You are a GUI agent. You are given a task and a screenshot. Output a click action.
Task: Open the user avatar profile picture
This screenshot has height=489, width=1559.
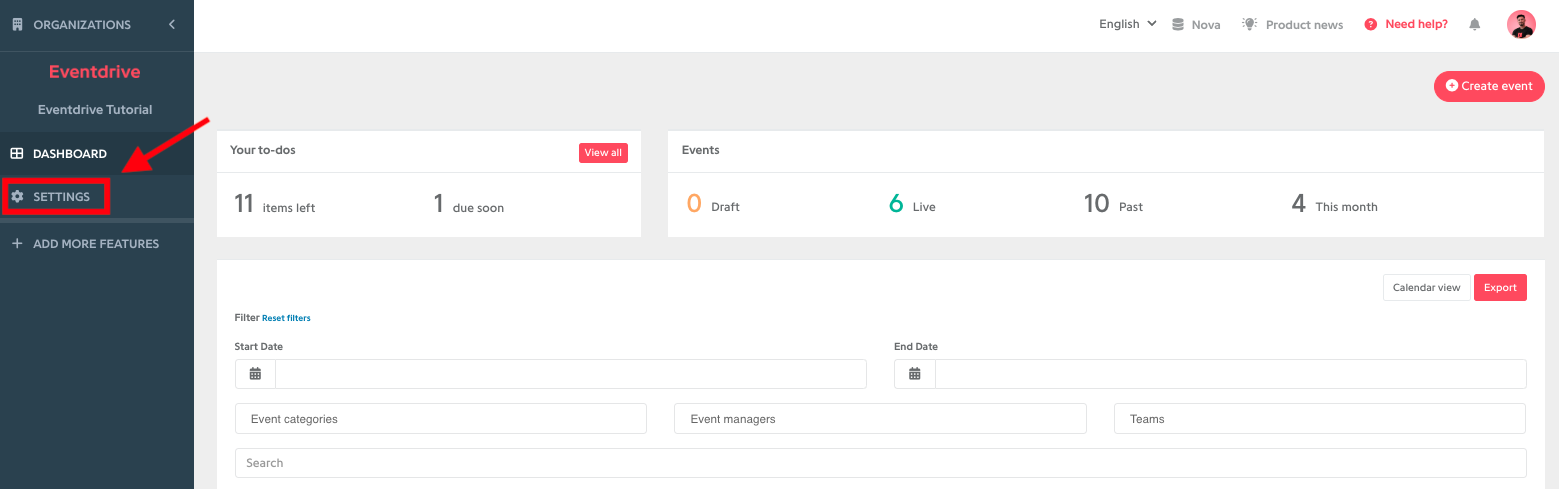click(1521, 24)
